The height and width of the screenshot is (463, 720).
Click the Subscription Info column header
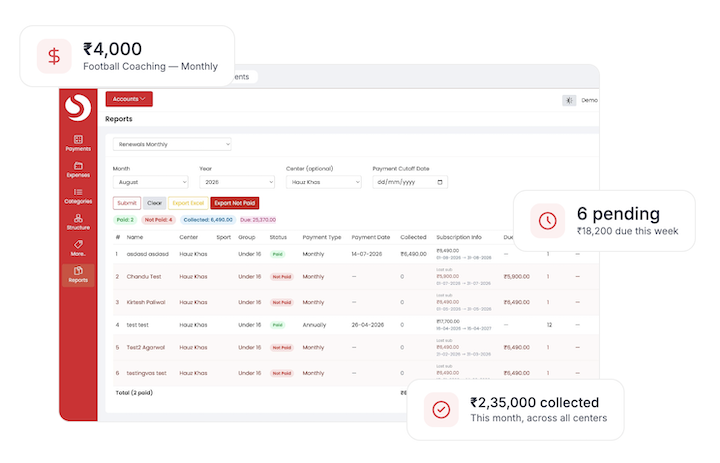coord(459,237)
